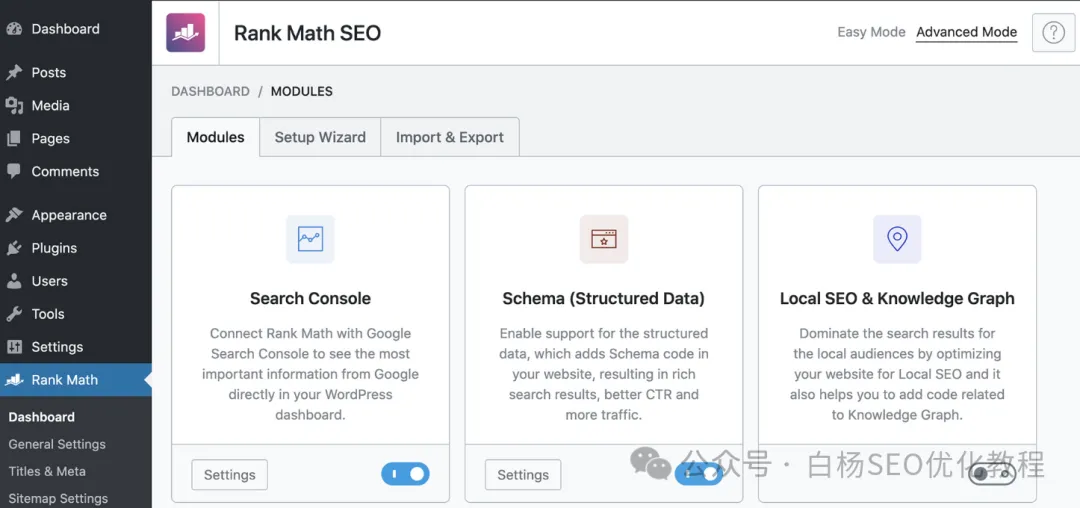Open Posts from the sidebar pin icon
Image resolution: width=1080 pixels, height=508 pixels.
(x=14, y=72)
